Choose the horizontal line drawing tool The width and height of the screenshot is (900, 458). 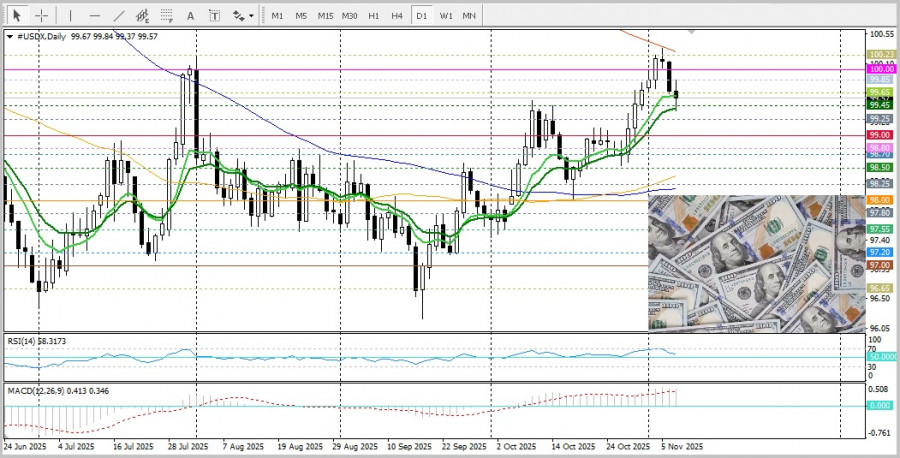95,16
